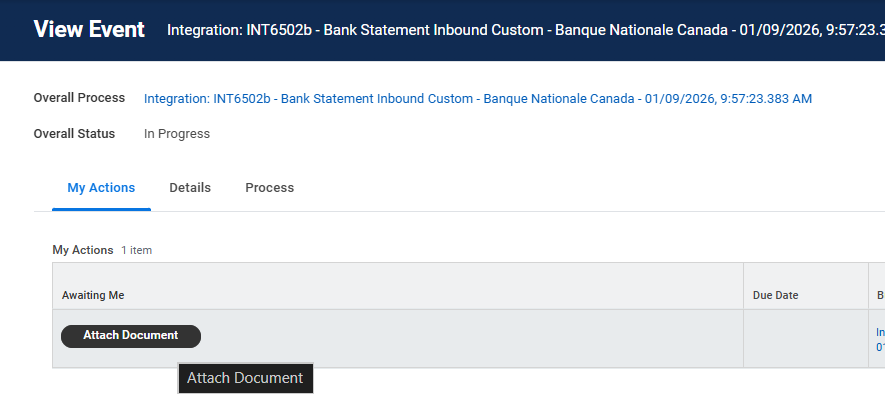Viewport: 885px width, 408px height.
Task: Click the Attach Document button
Action: point(130,336)
